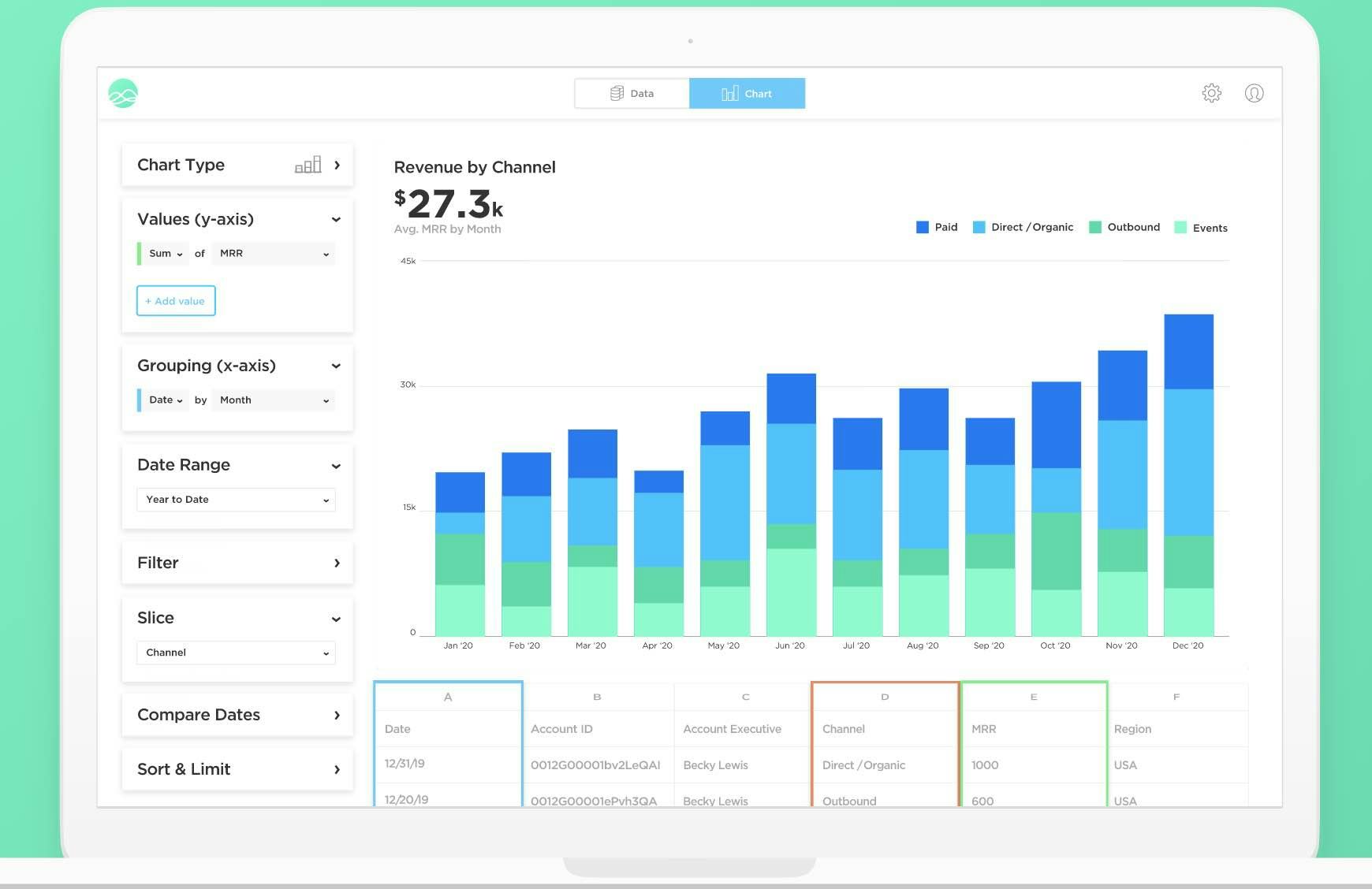Open settings using the gear icon
The image size is (1372, 889).
tap(1212, 93)
